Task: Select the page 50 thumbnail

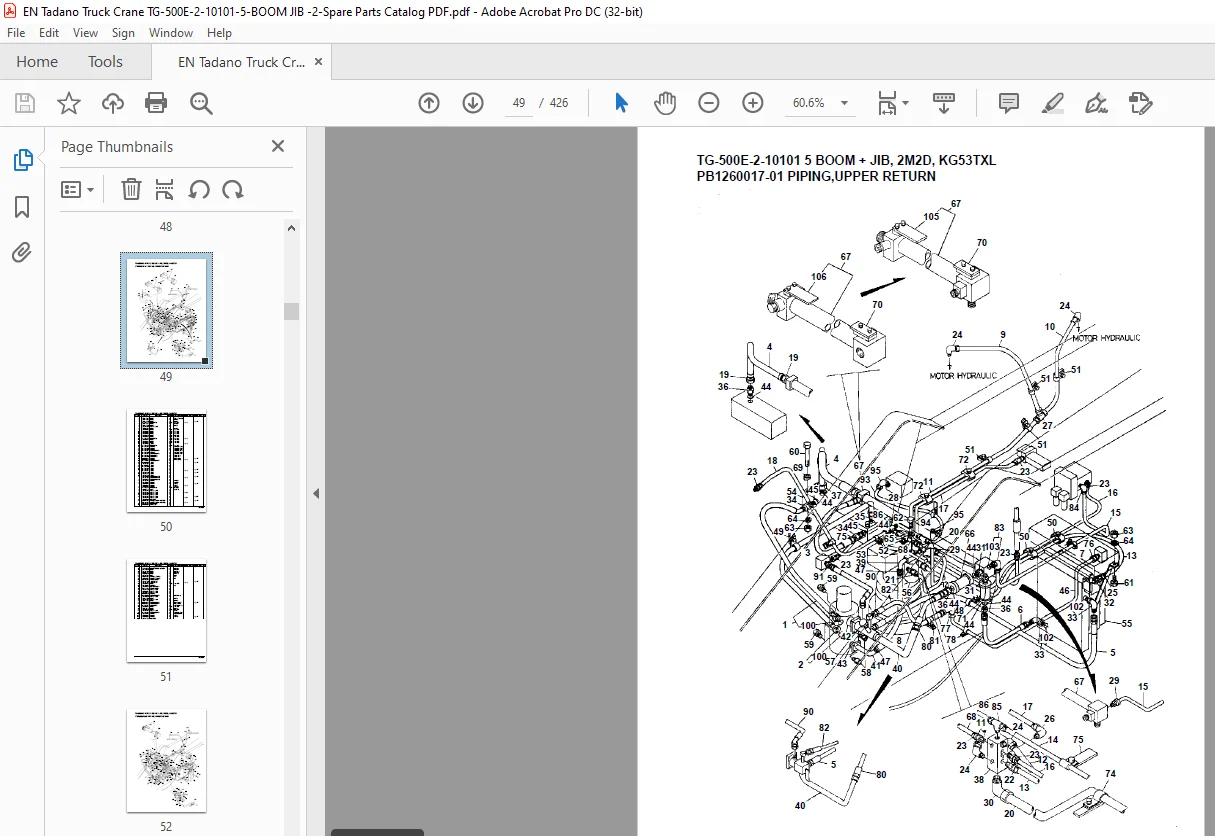Action: coord(166,461)
